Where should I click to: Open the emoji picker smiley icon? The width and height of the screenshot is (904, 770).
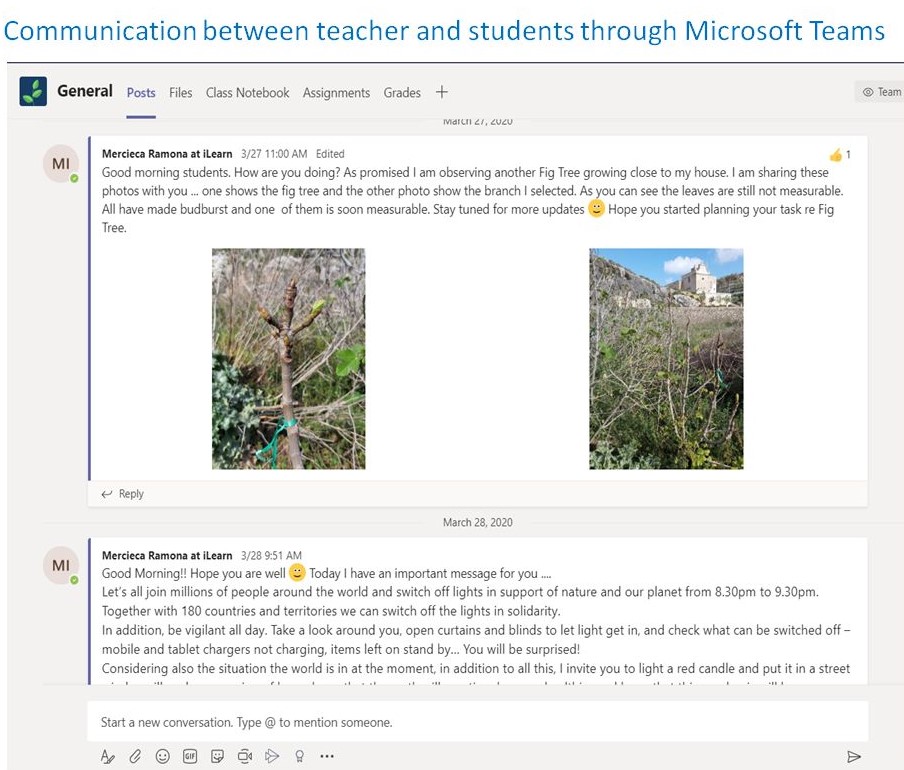click(x=163, y=757)
